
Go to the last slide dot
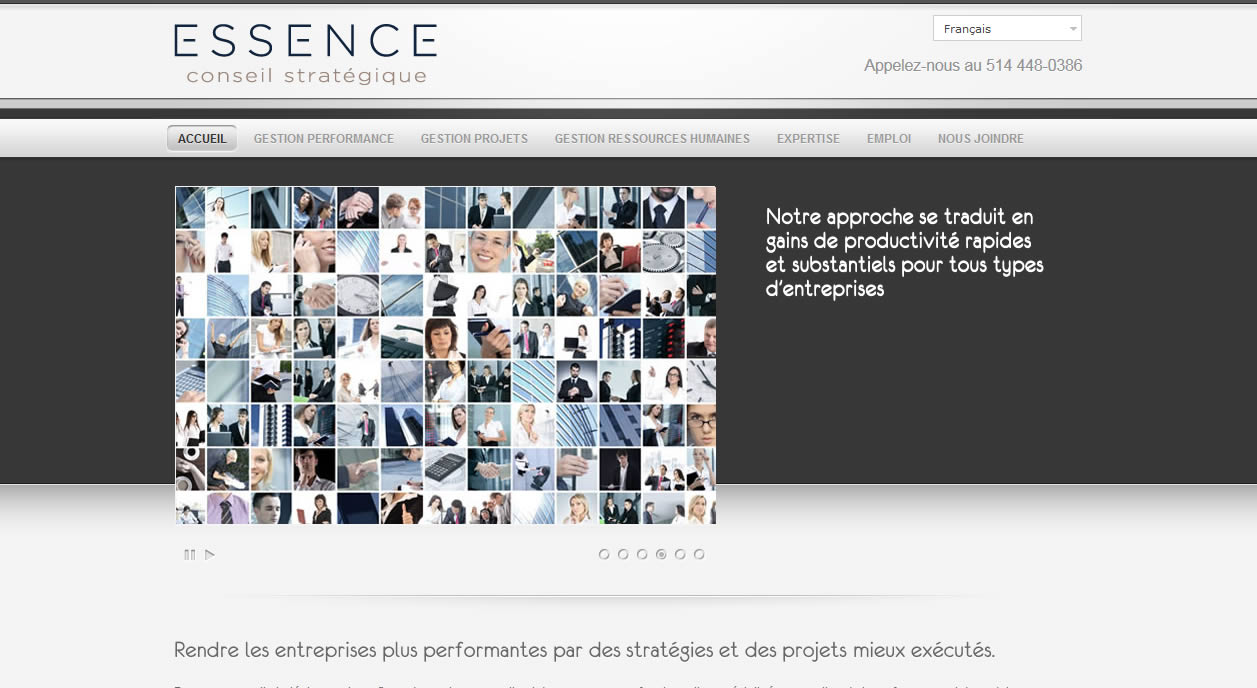699,554
